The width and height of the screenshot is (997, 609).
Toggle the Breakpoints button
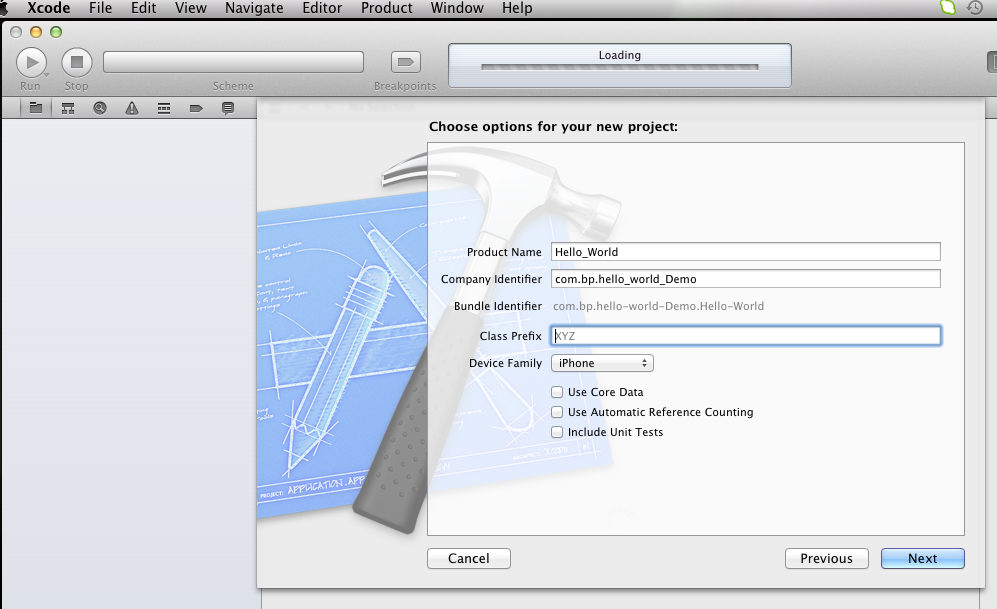[405, 62]
